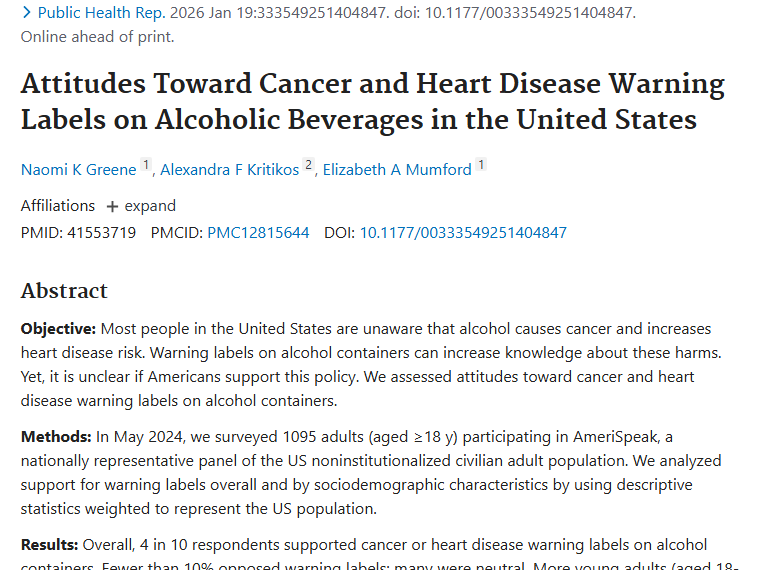Click the Affiliations label

click(x=58, y=206)
